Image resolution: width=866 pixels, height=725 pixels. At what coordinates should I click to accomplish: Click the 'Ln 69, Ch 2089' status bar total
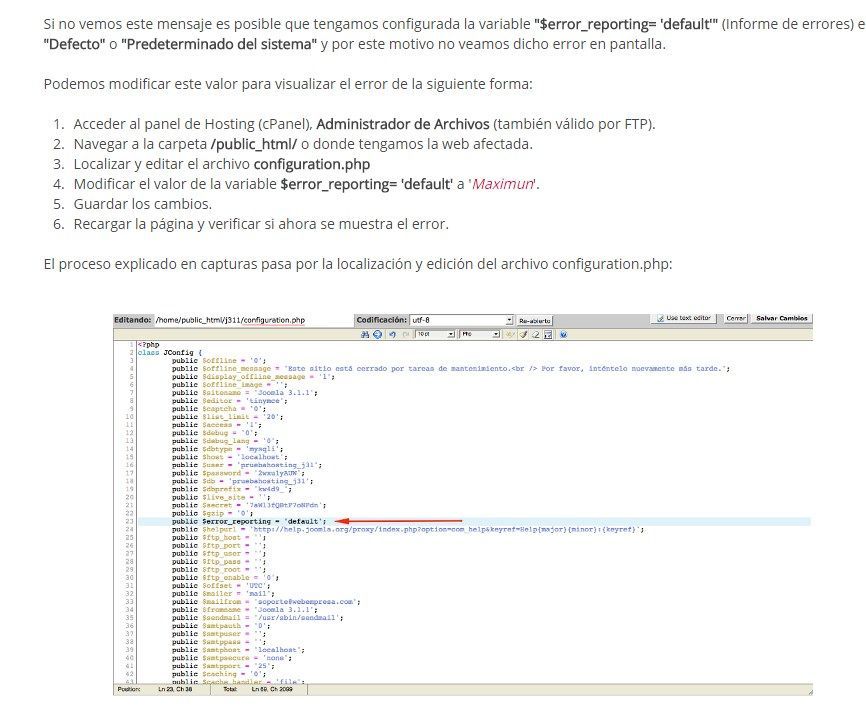[272, 689]
